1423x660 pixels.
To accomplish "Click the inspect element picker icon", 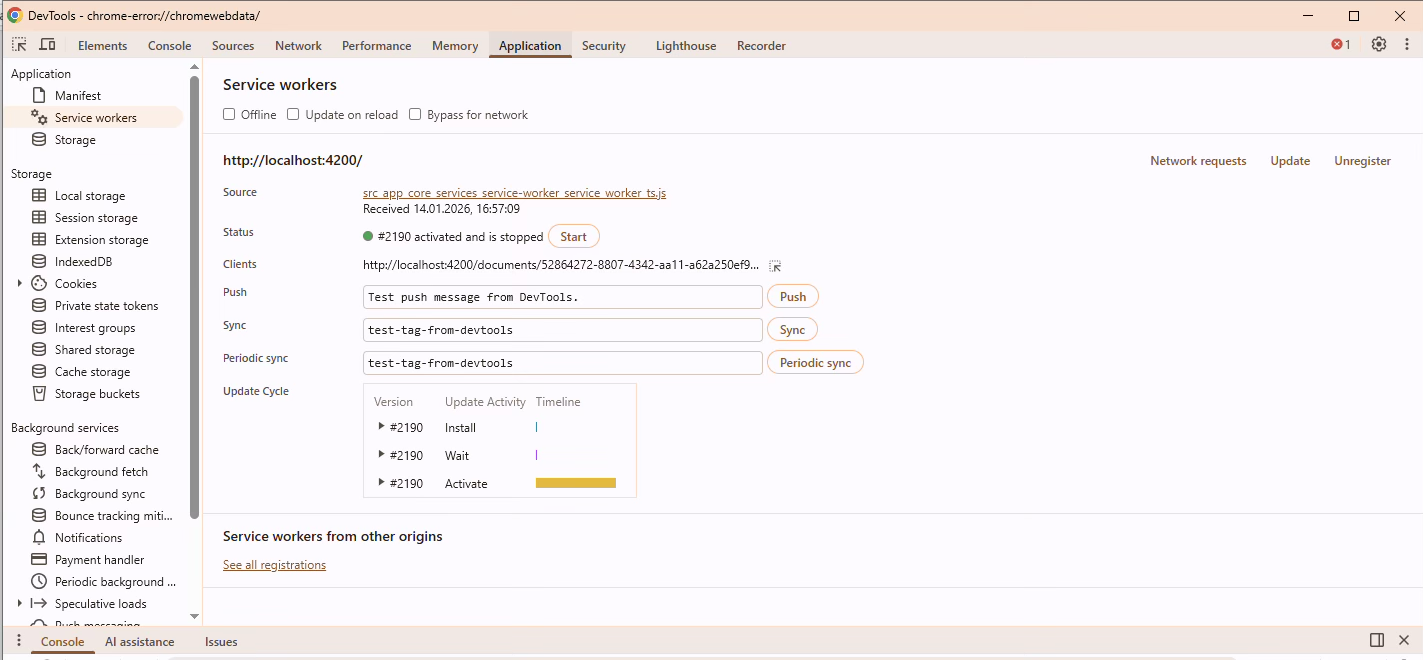I will tap(19, 45).
